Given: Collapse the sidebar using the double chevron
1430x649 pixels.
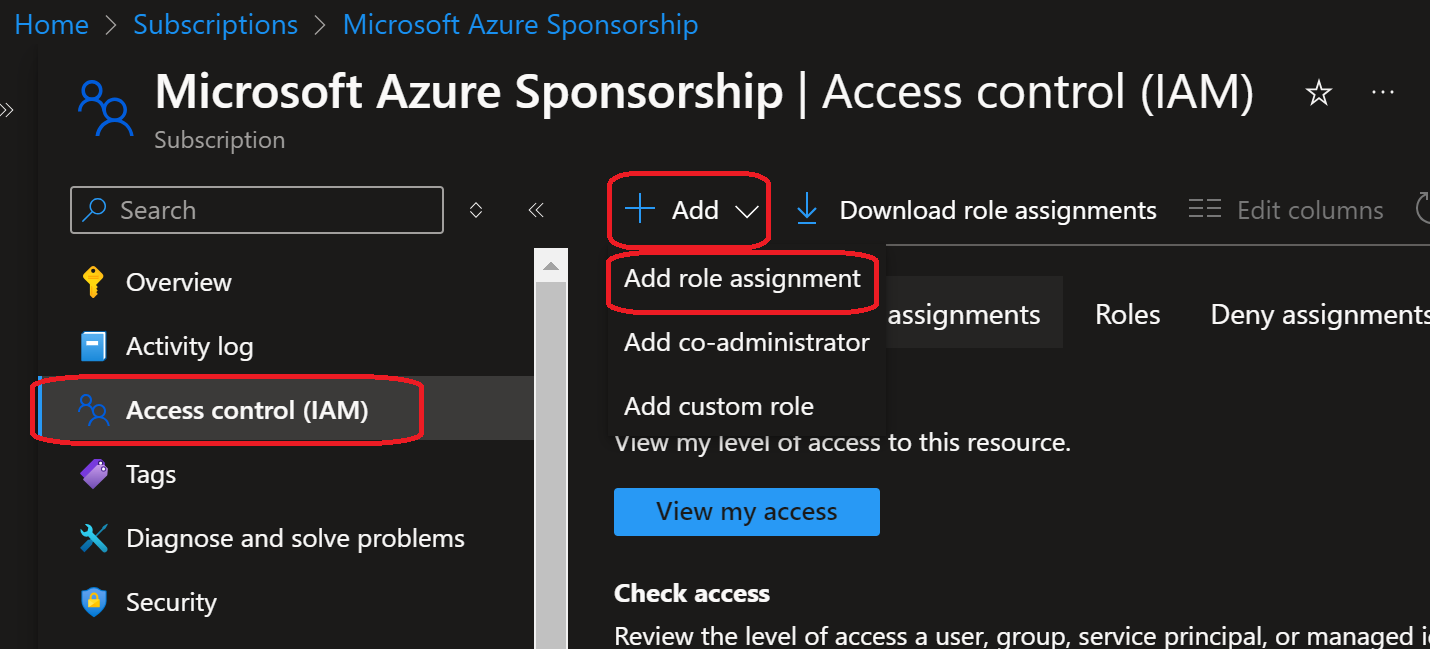Looking at the screenshot, I should (x=535, y=209).
